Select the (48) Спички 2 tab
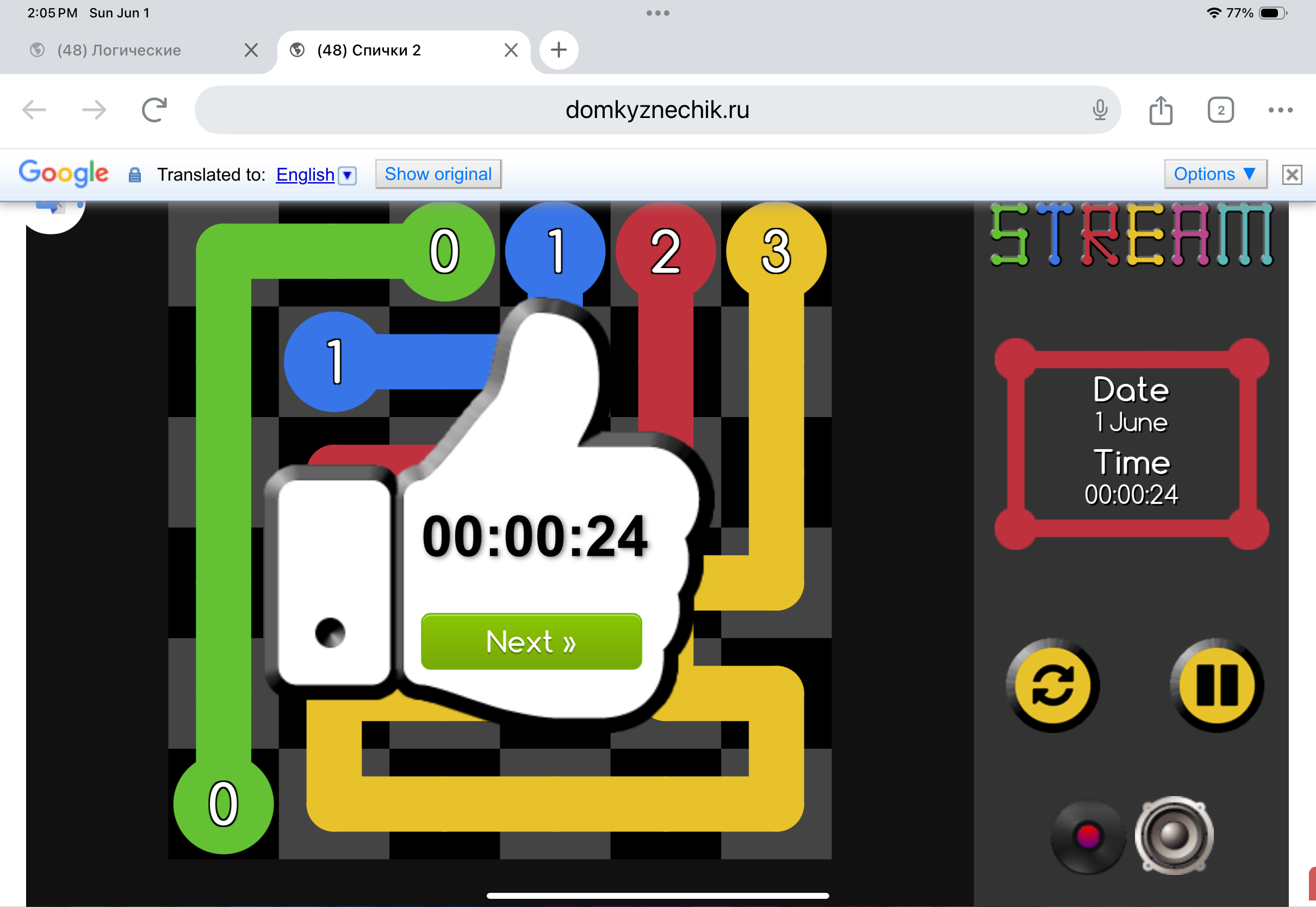1316x907 pixels. (x=369, y=50)
